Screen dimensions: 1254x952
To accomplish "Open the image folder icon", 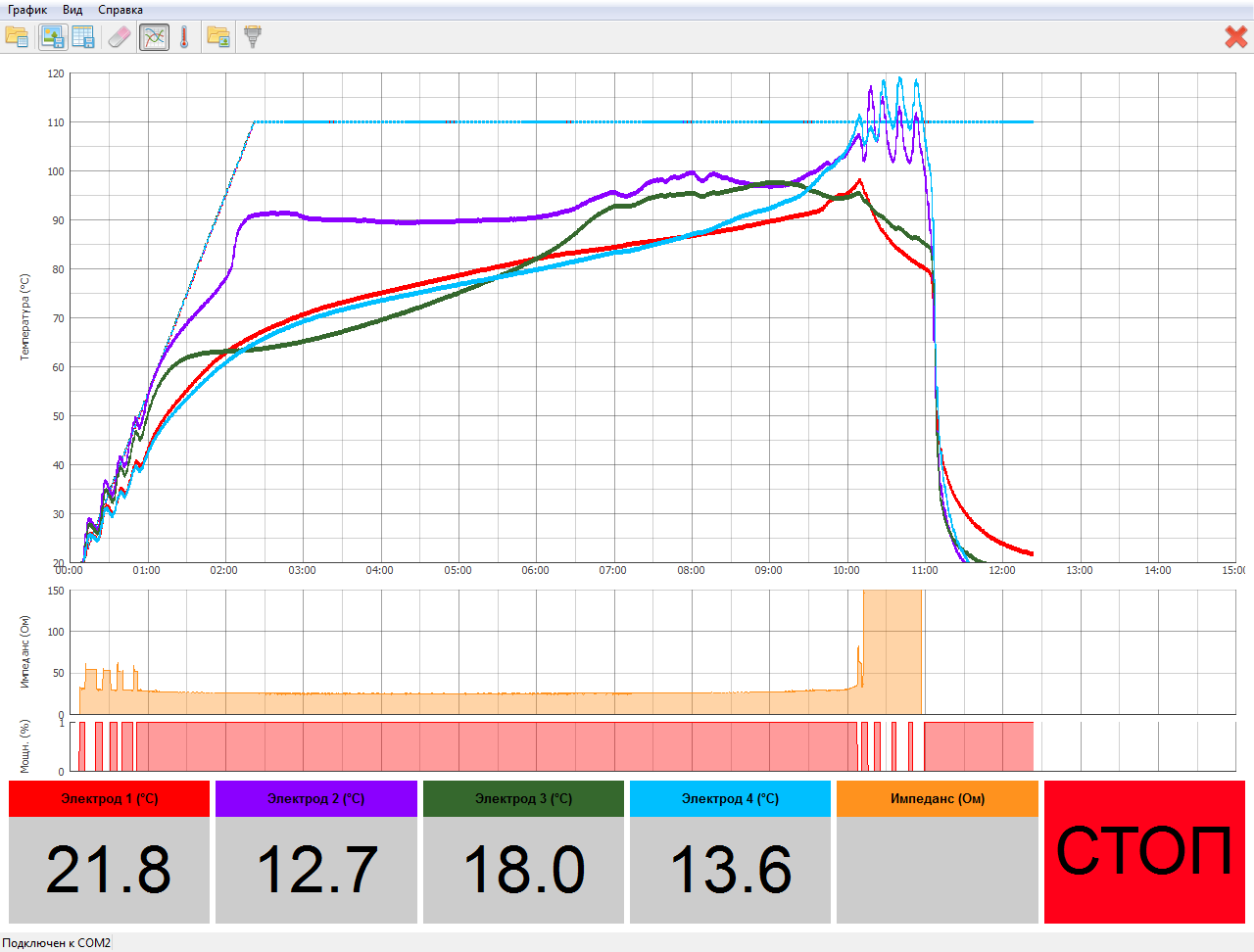I will [218, 37].
